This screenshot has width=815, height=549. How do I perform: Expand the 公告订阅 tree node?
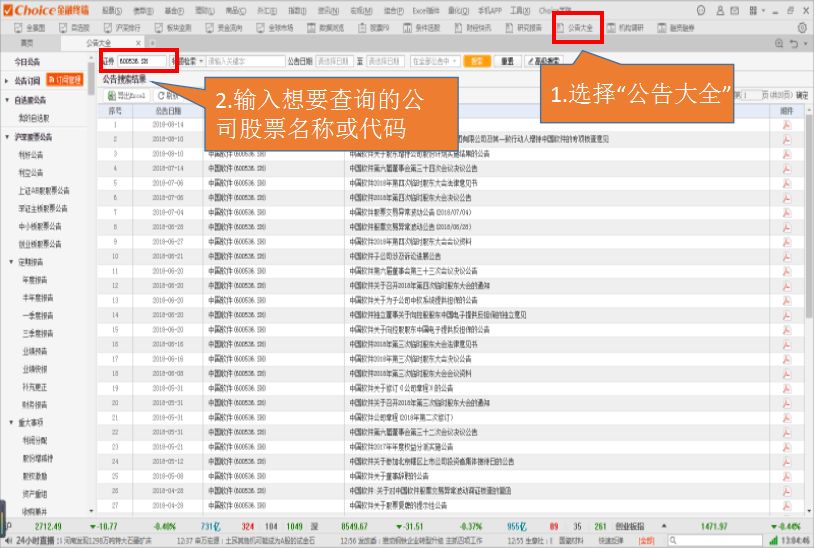click(x=7, y=81)
